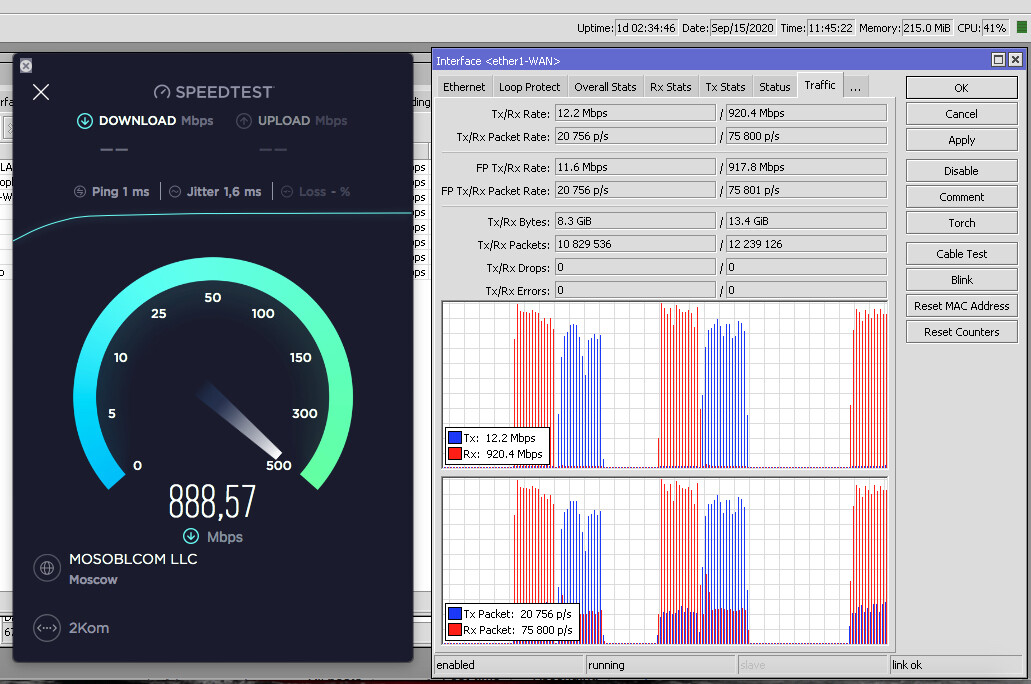The width and height of the screenshot is (1031, 684).
Task: Select the Traffic tab
Action: click(820, 86)
